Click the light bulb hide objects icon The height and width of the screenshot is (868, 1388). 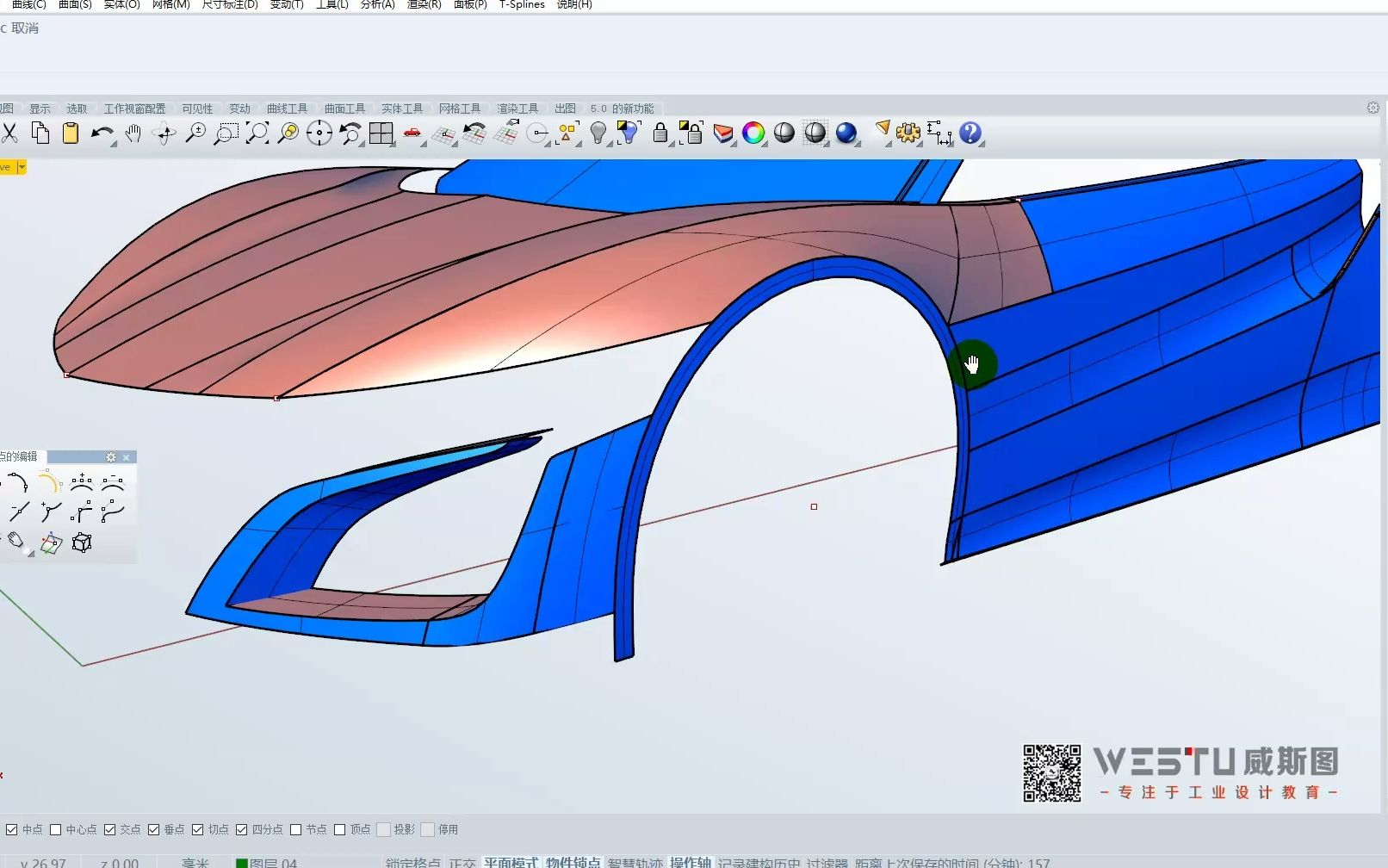pos(598,133)
